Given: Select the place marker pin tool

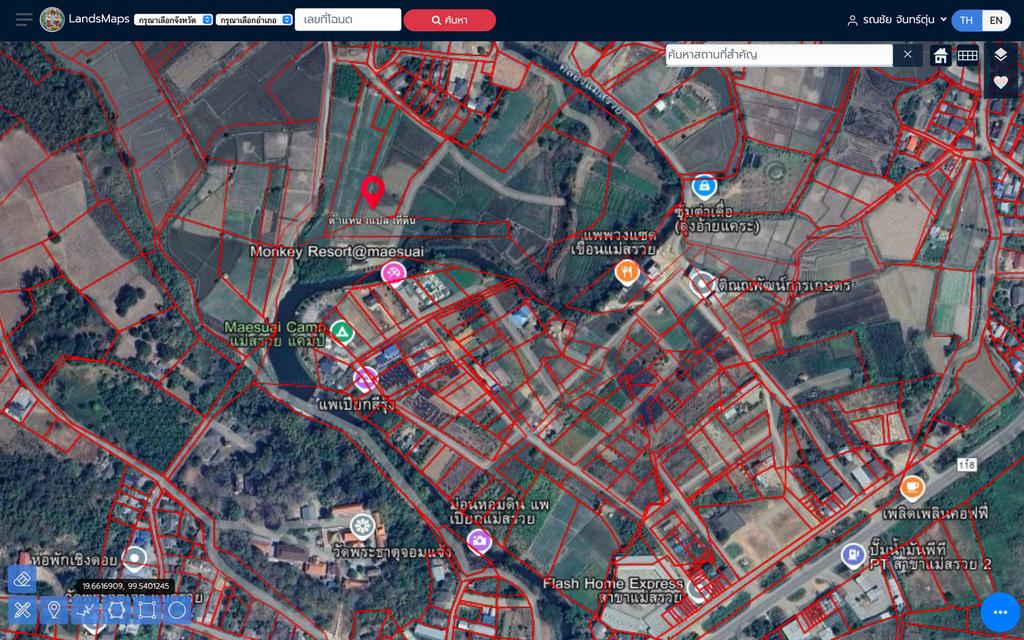Looking at the screenshot, I should (54, 611).
